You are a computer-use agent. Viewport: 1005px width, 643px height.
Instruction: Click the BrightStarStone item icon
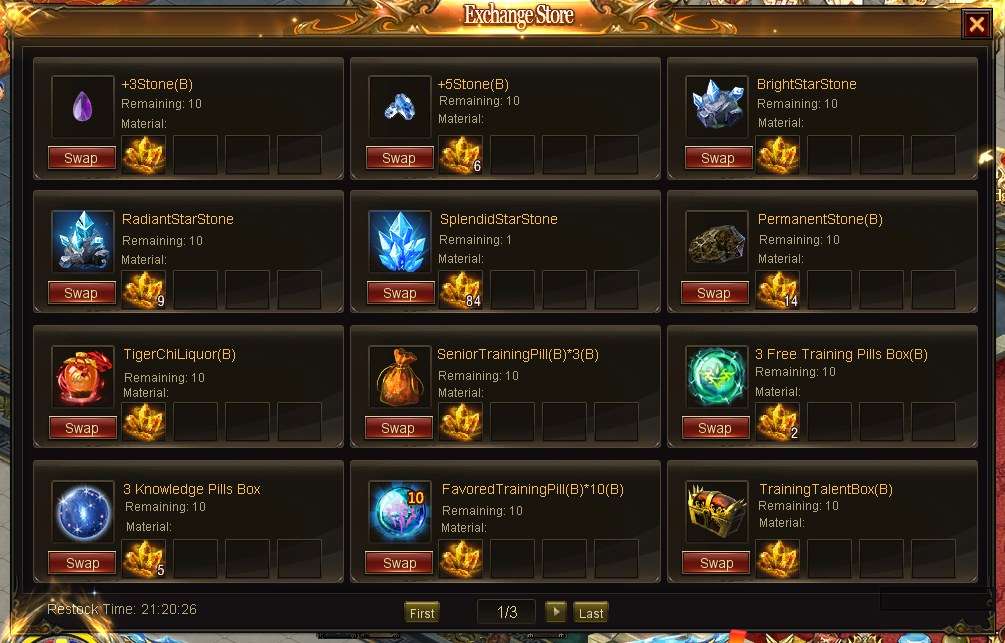pyautogui.click(x=717, y=106)
